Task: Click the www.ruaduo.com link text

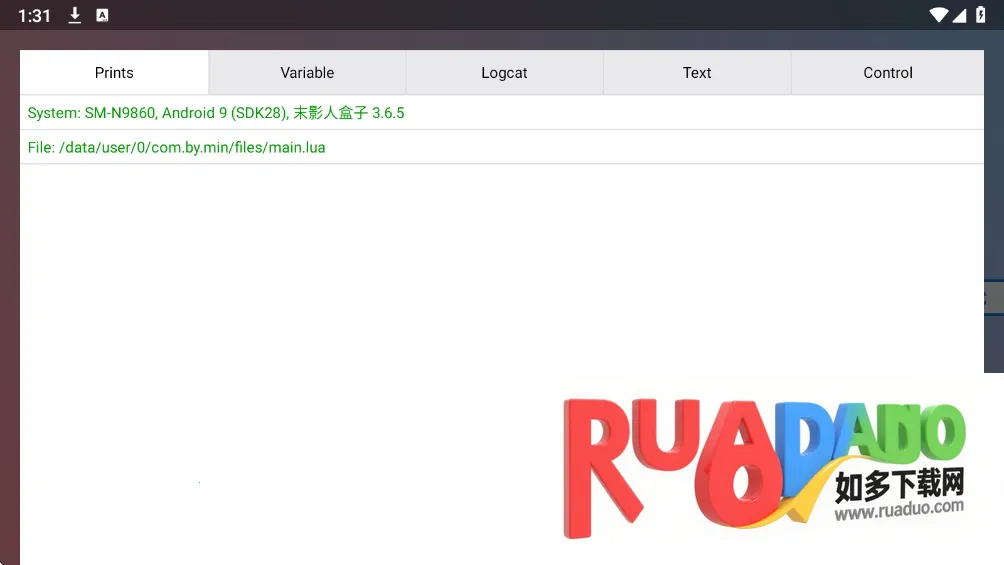Action: pos(899,511)
